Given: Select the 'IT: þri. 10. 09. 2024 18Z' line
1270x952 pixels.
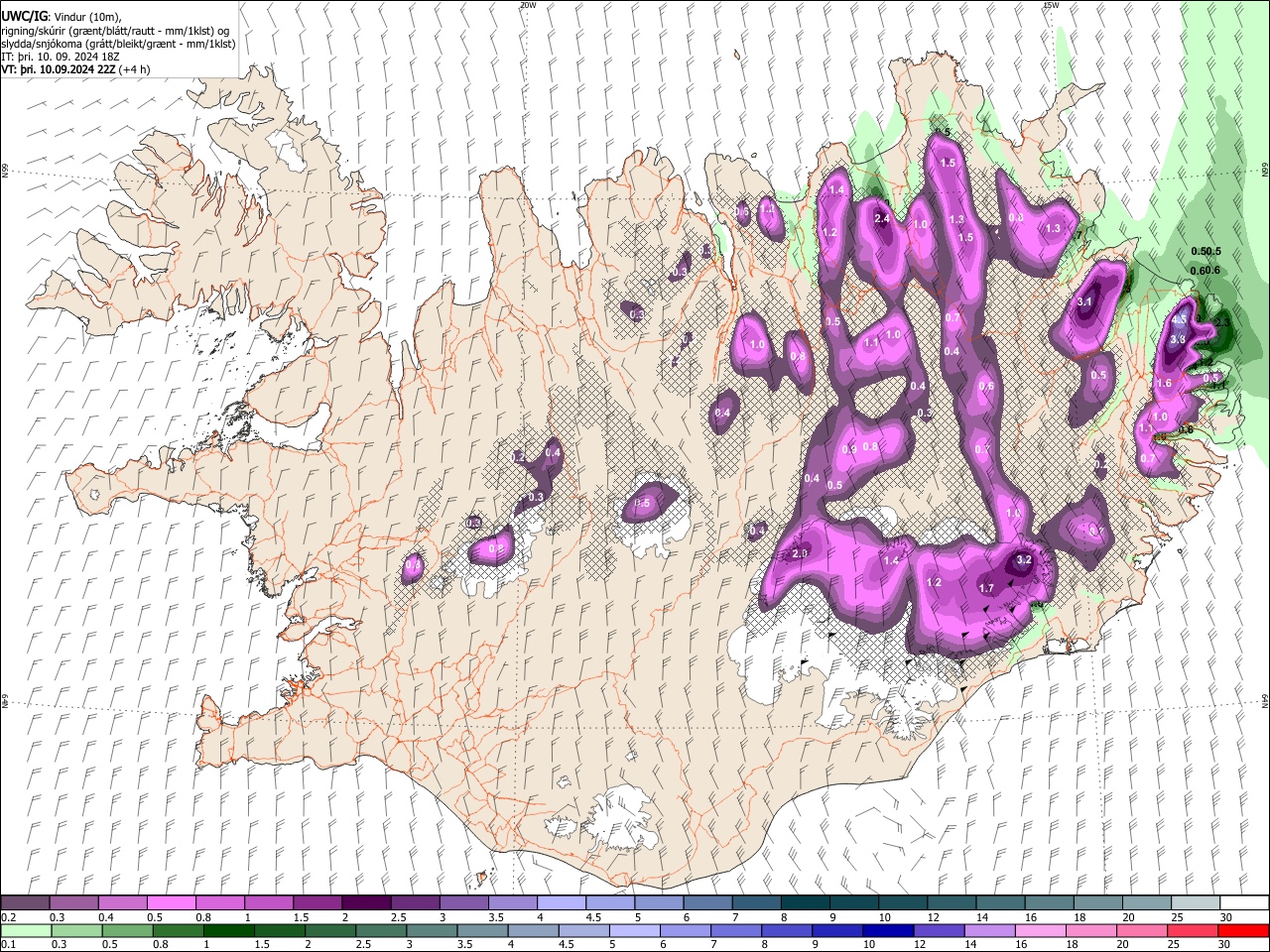Looking at the screenshot, I should (59, 57).
